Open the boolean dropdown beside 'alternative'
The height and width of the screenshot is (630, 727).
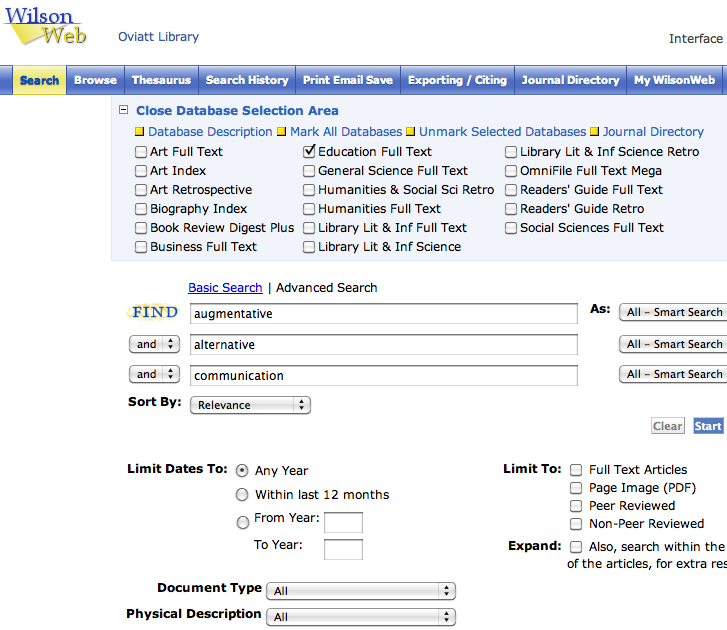click(154, 344)
